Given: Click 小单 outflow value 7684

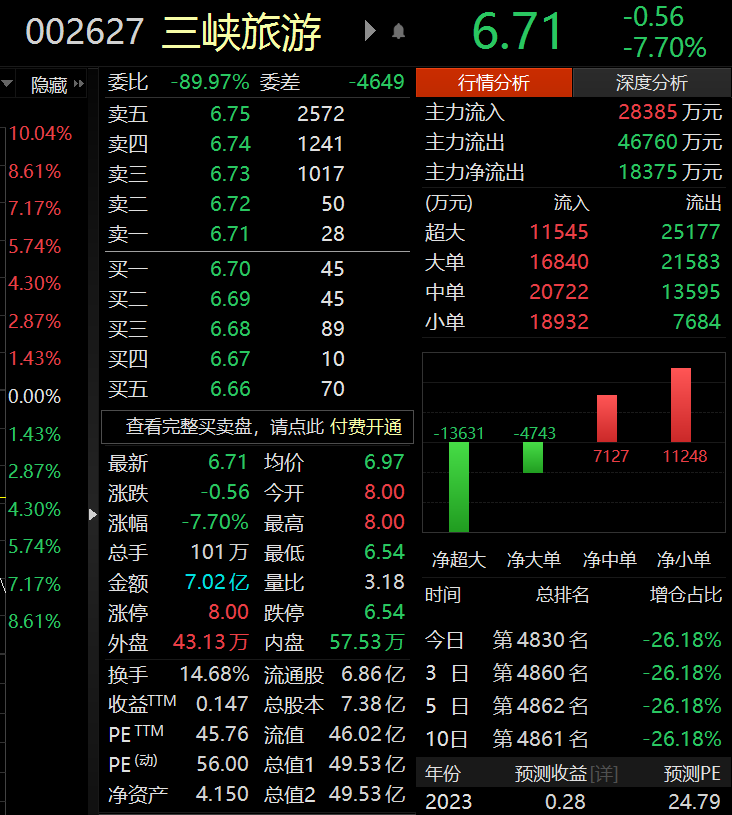Looking at the screenshot, I should (x=697, y=322).
